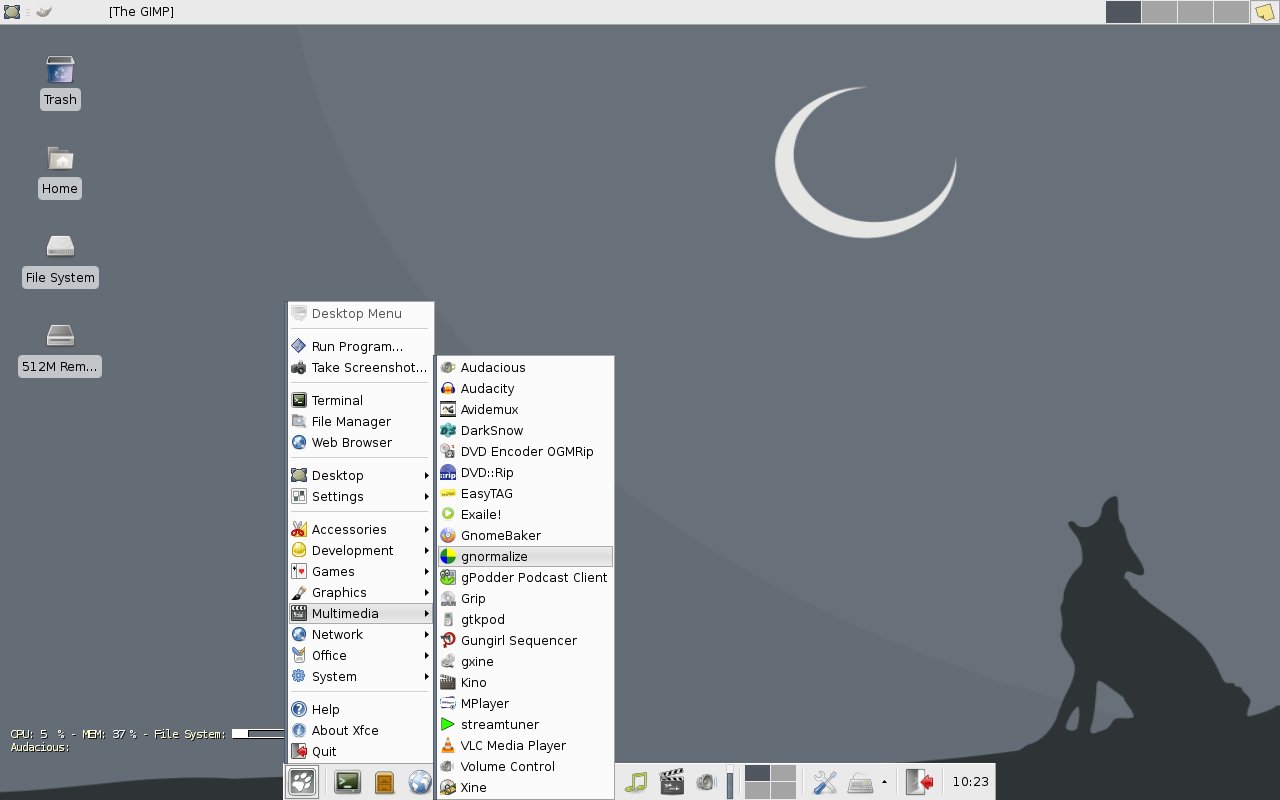Open DVD Encoder OGMRip

pyautogui.click(x=525, y=451)
